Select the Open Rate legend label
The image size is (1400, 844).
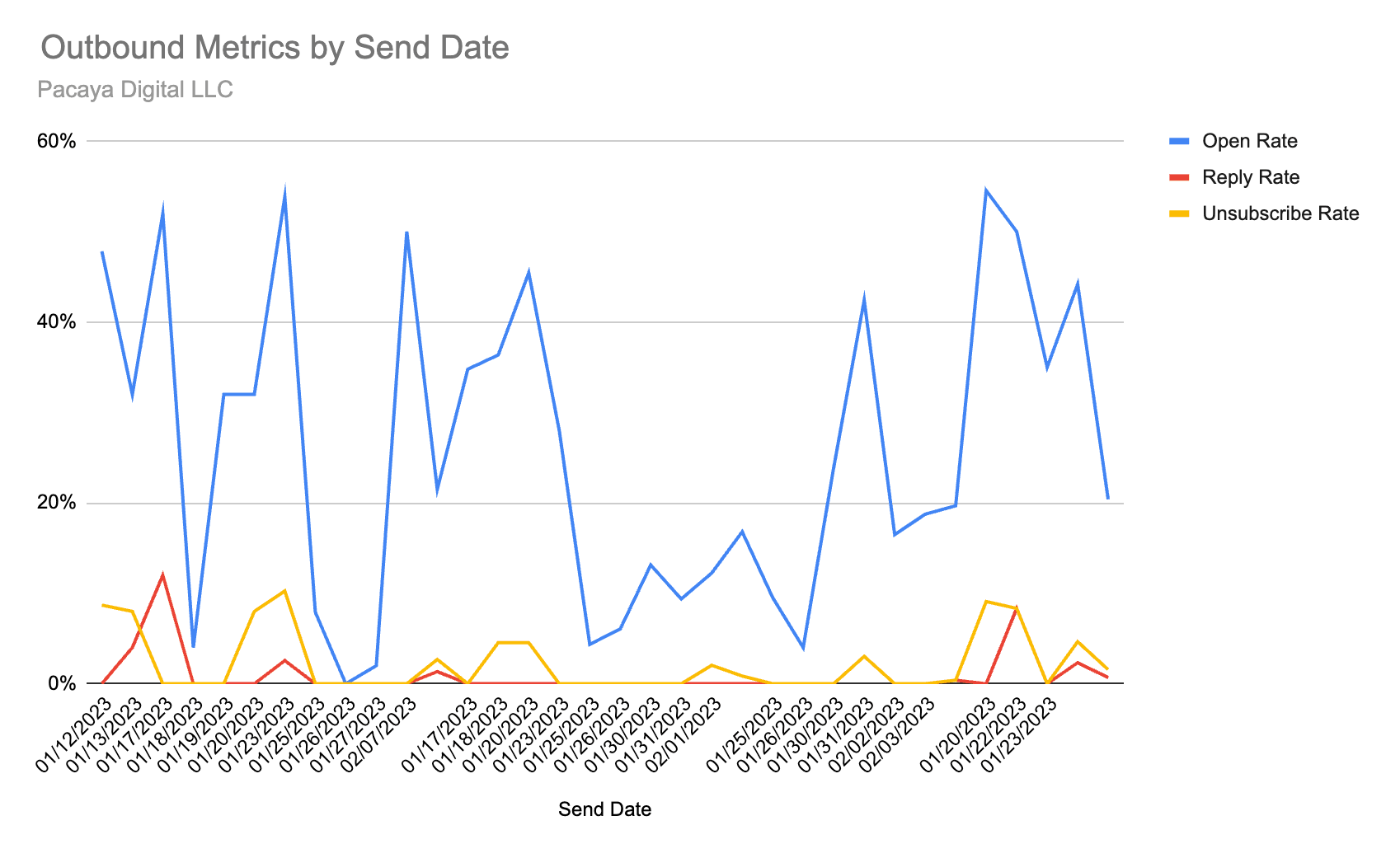pos(1249,142)
